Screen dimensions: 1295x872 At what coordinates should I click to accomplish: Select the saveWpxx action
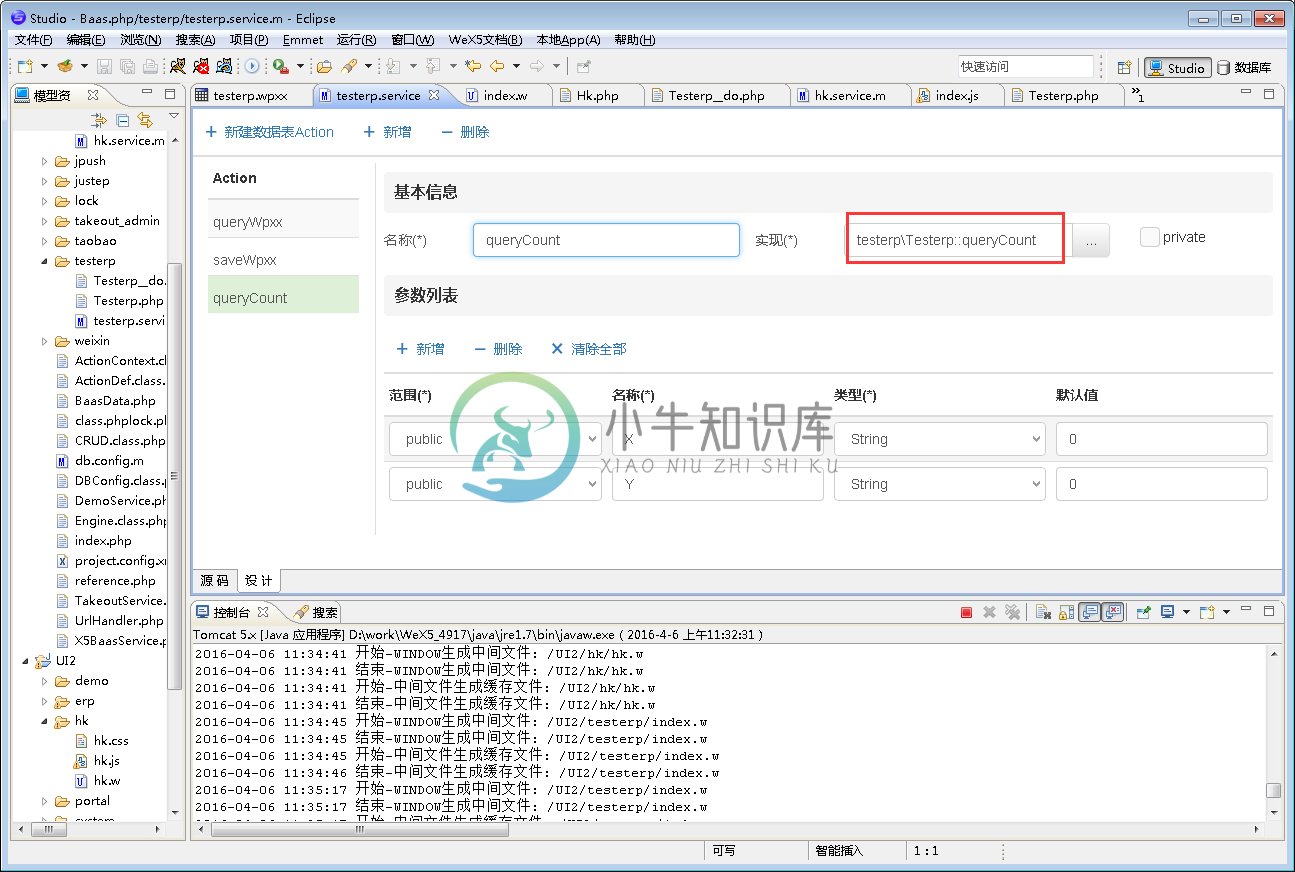(x=283, y=260)
